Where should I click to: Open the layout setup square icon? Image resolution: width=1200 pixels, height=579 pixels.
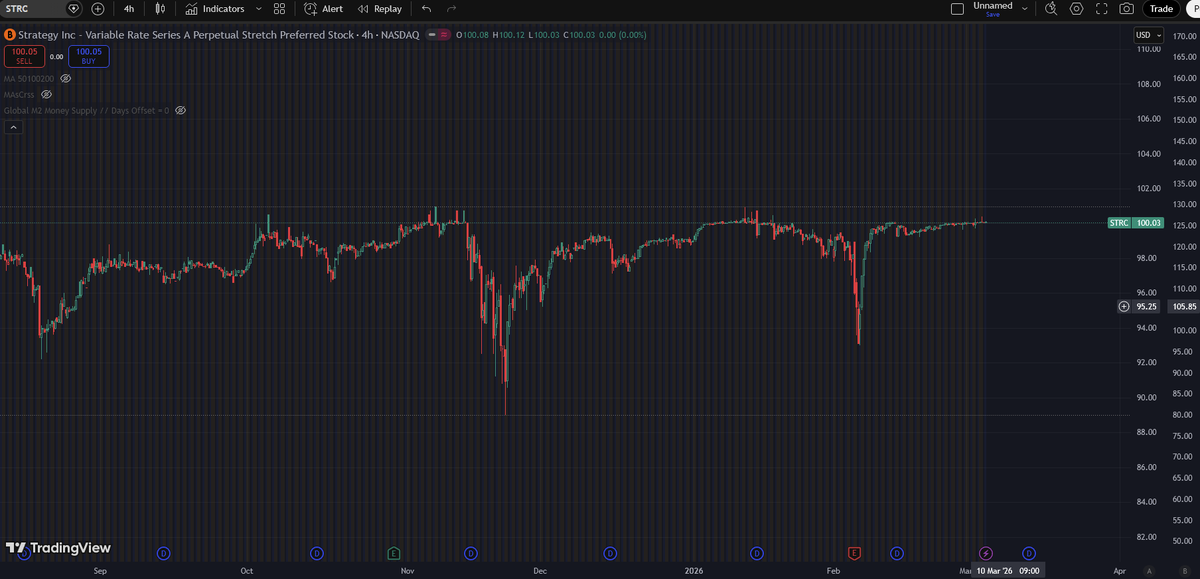[x=957, y=9]
